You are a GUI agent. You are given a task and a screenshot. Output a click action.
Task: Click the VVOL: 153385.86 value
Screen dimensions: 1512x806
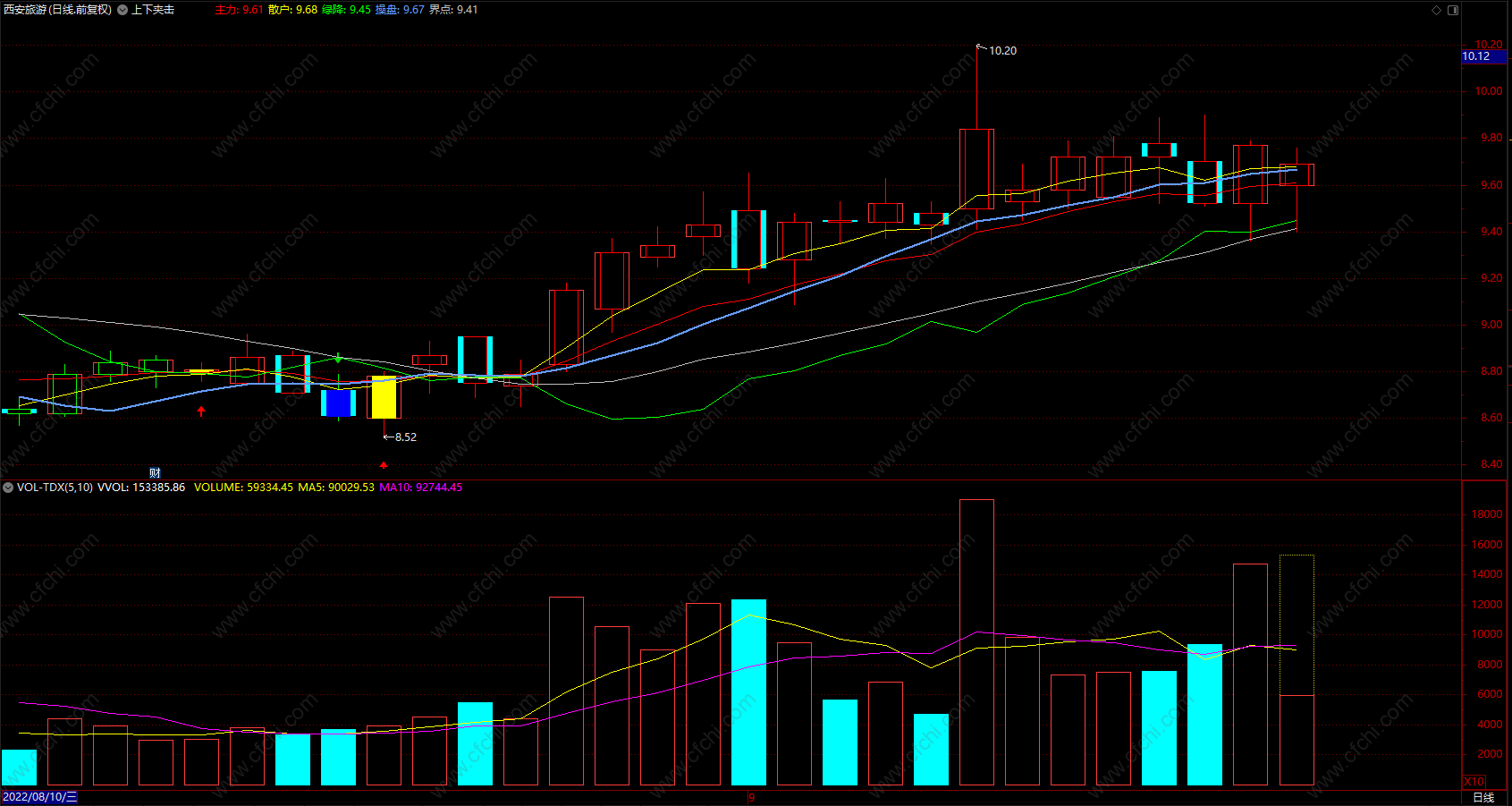pos(141,488)
